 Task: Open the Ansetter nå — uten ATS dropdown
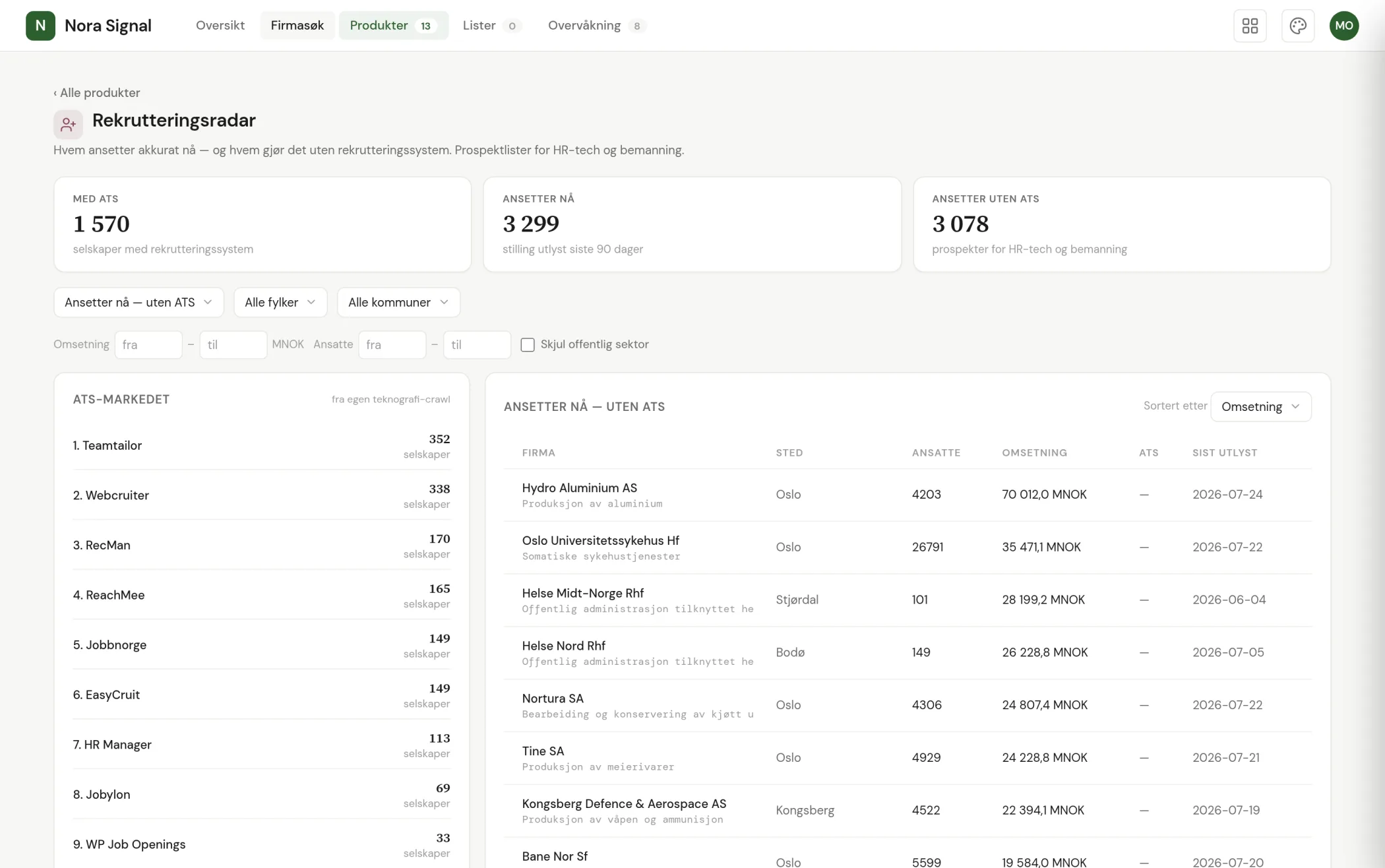(138, 302)
